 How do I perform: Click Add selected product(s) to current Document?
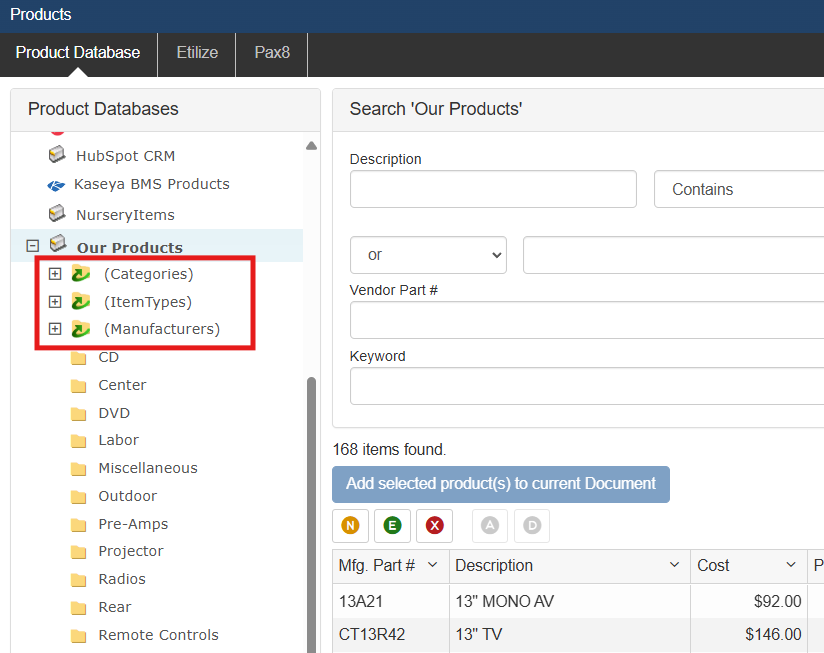tap(500, 484)
